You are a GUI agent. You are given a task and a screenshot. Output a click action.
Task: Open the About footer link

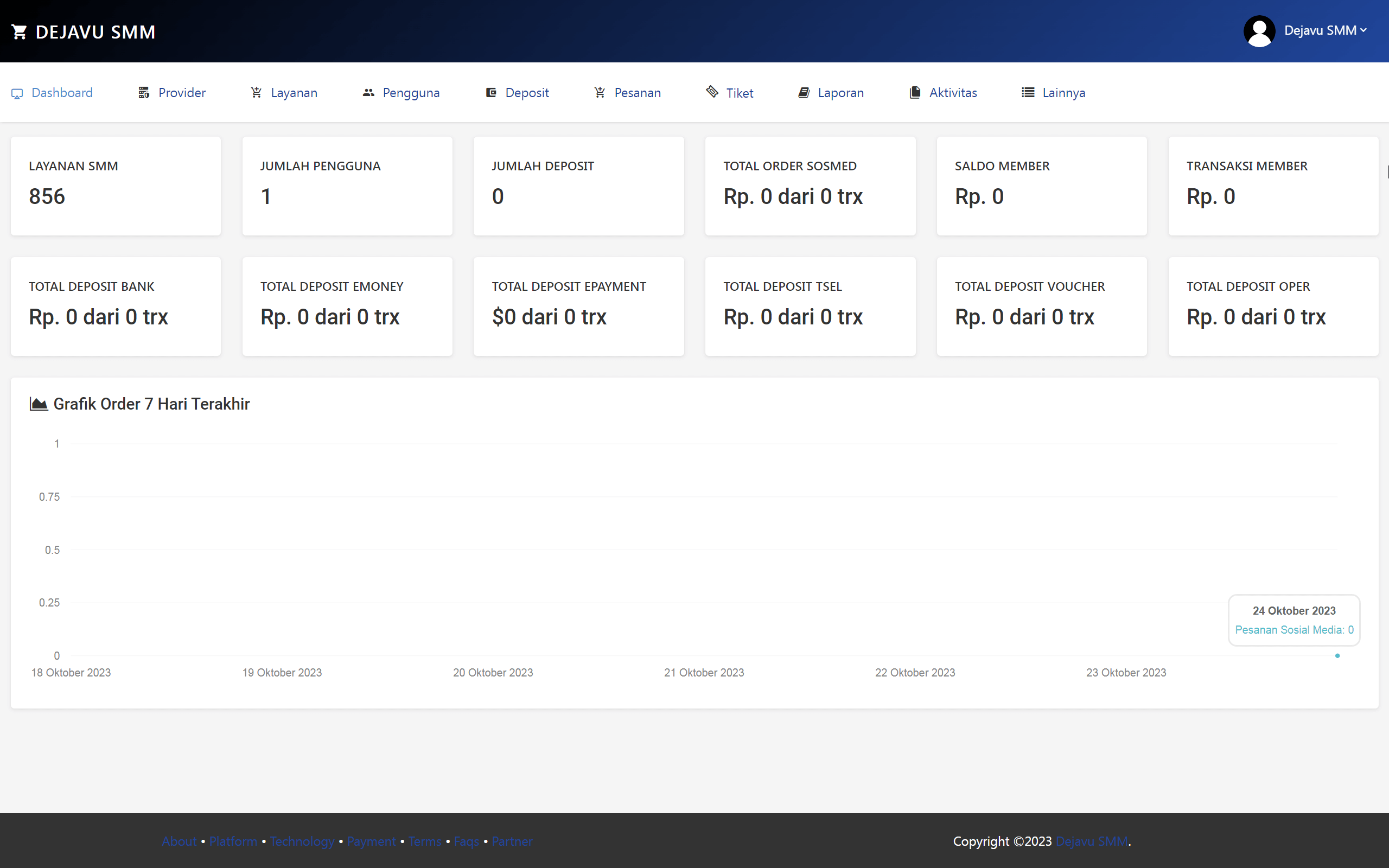[179, 841]
